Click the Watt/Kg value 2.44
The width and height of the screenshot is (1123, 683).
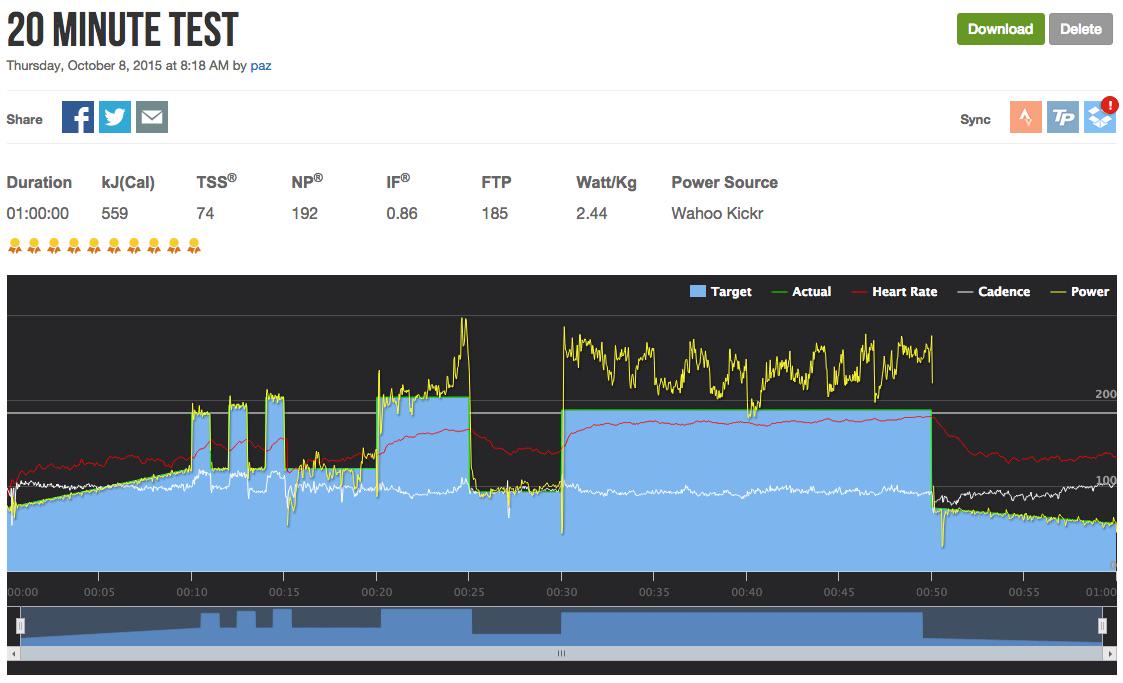click(x=592, y=213)
